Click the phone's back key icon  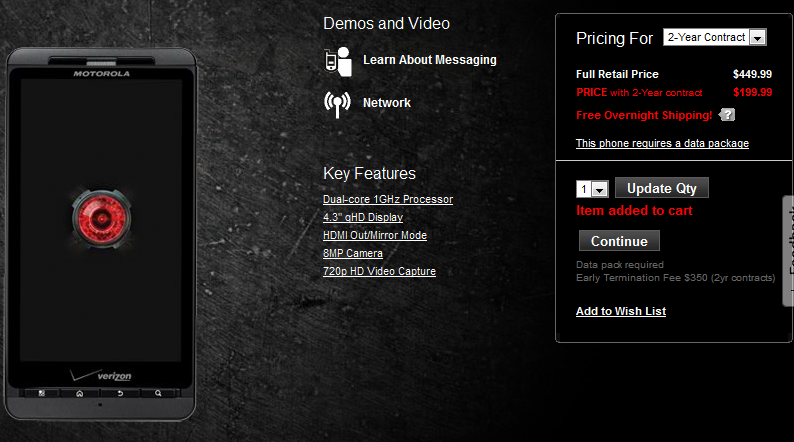(120, 393)
